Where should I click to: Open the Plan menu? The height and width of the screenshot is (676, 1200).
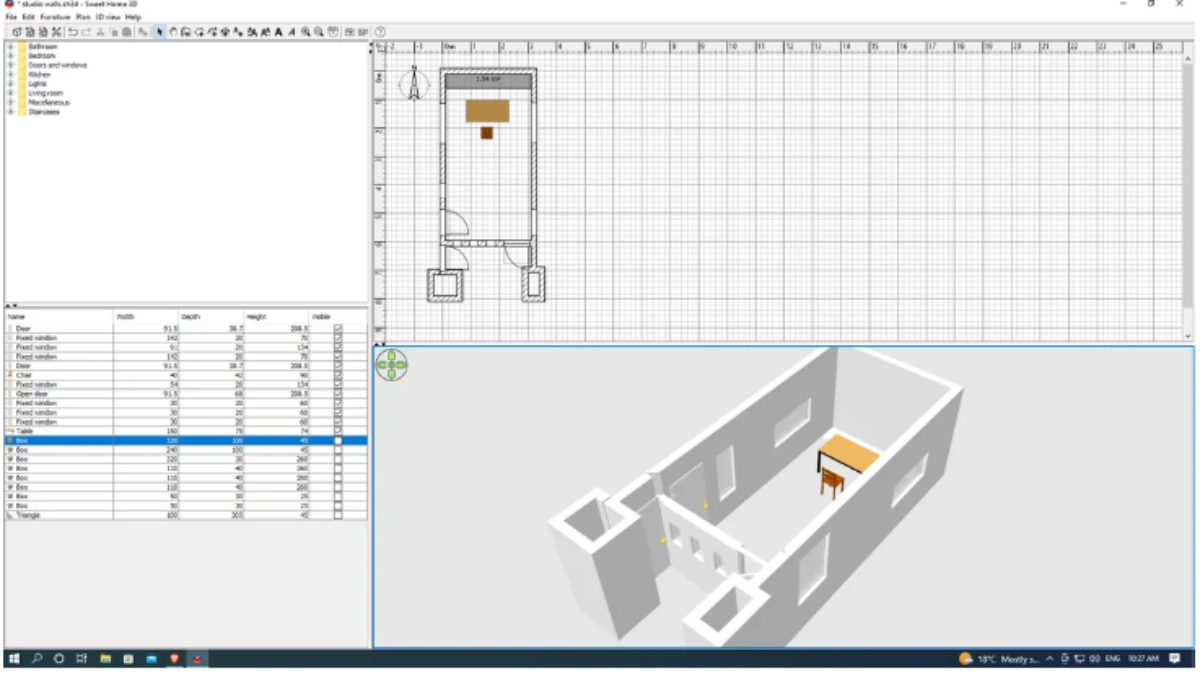(83, 17)
